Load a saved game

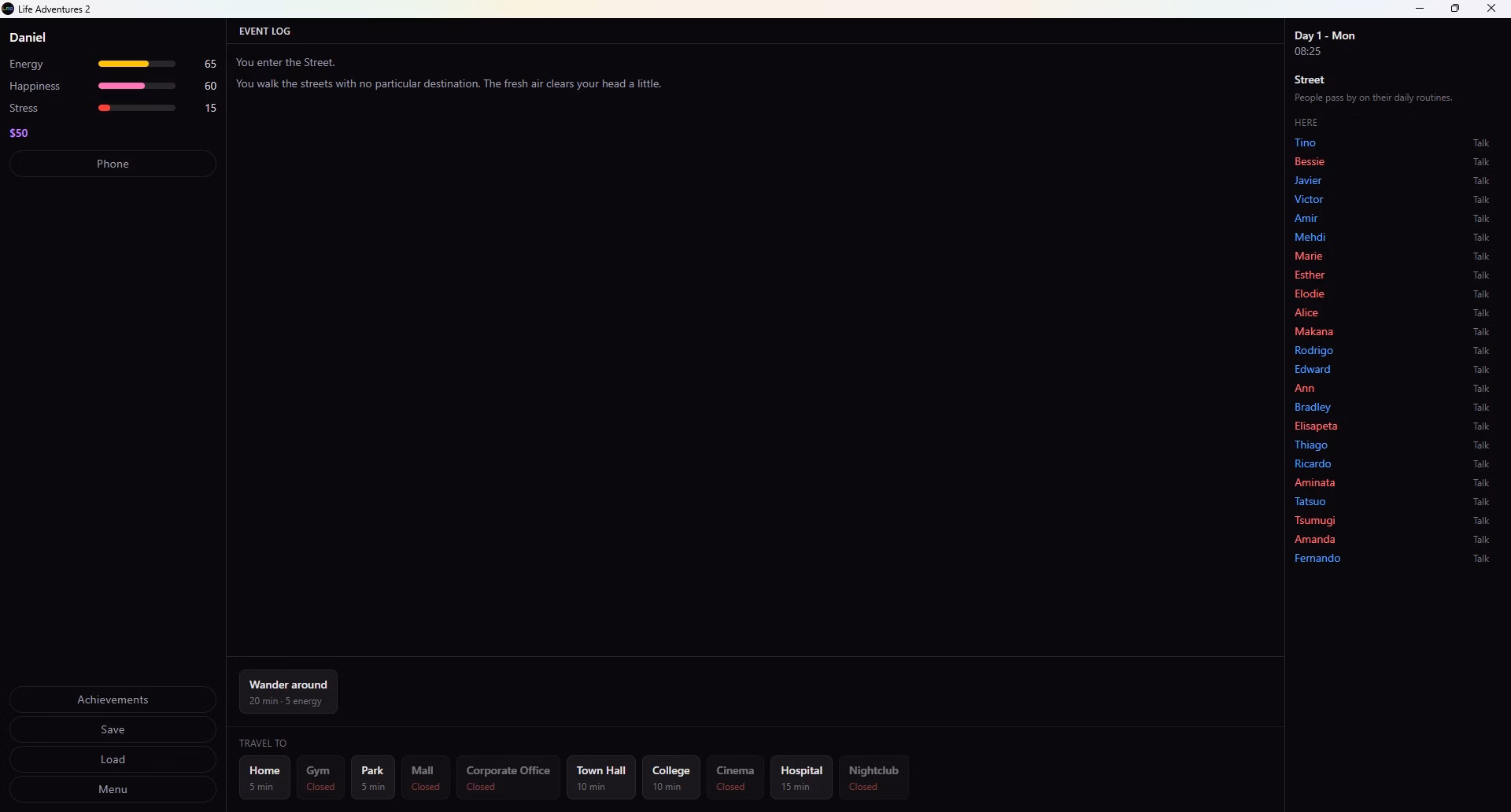coord(113,759)
